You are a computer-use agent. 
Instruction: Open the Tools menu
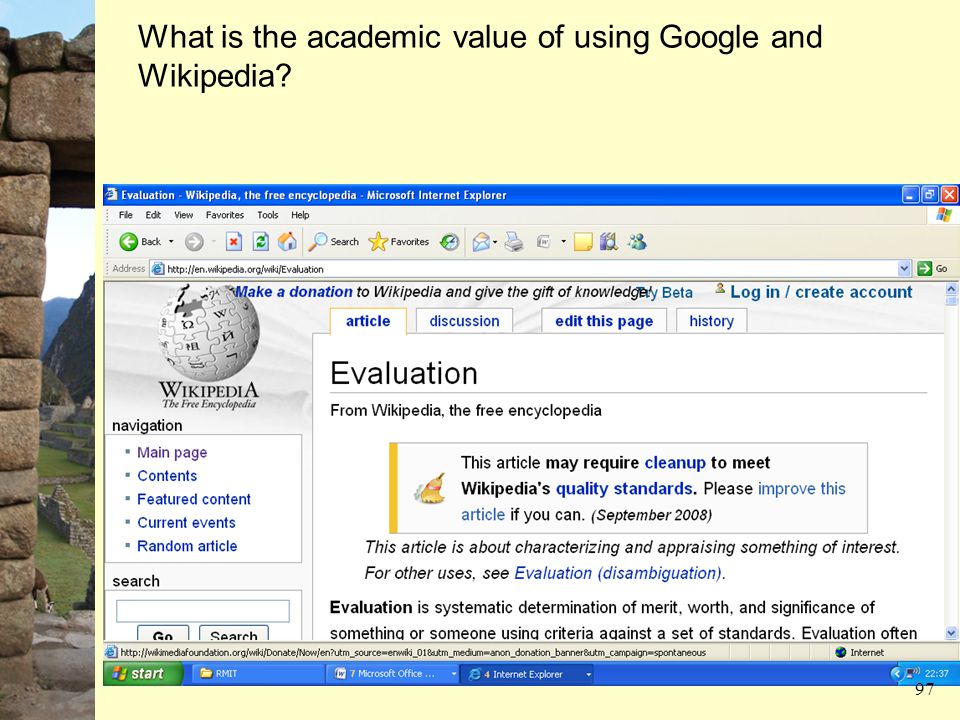268,215
